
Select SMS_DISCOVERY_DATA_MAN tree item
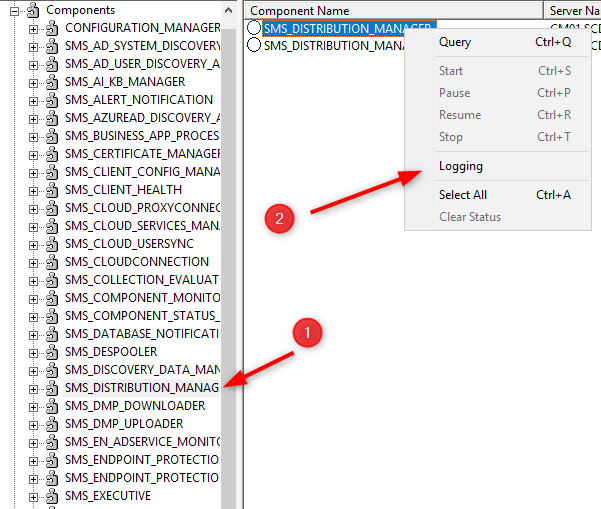coord(142,370)
